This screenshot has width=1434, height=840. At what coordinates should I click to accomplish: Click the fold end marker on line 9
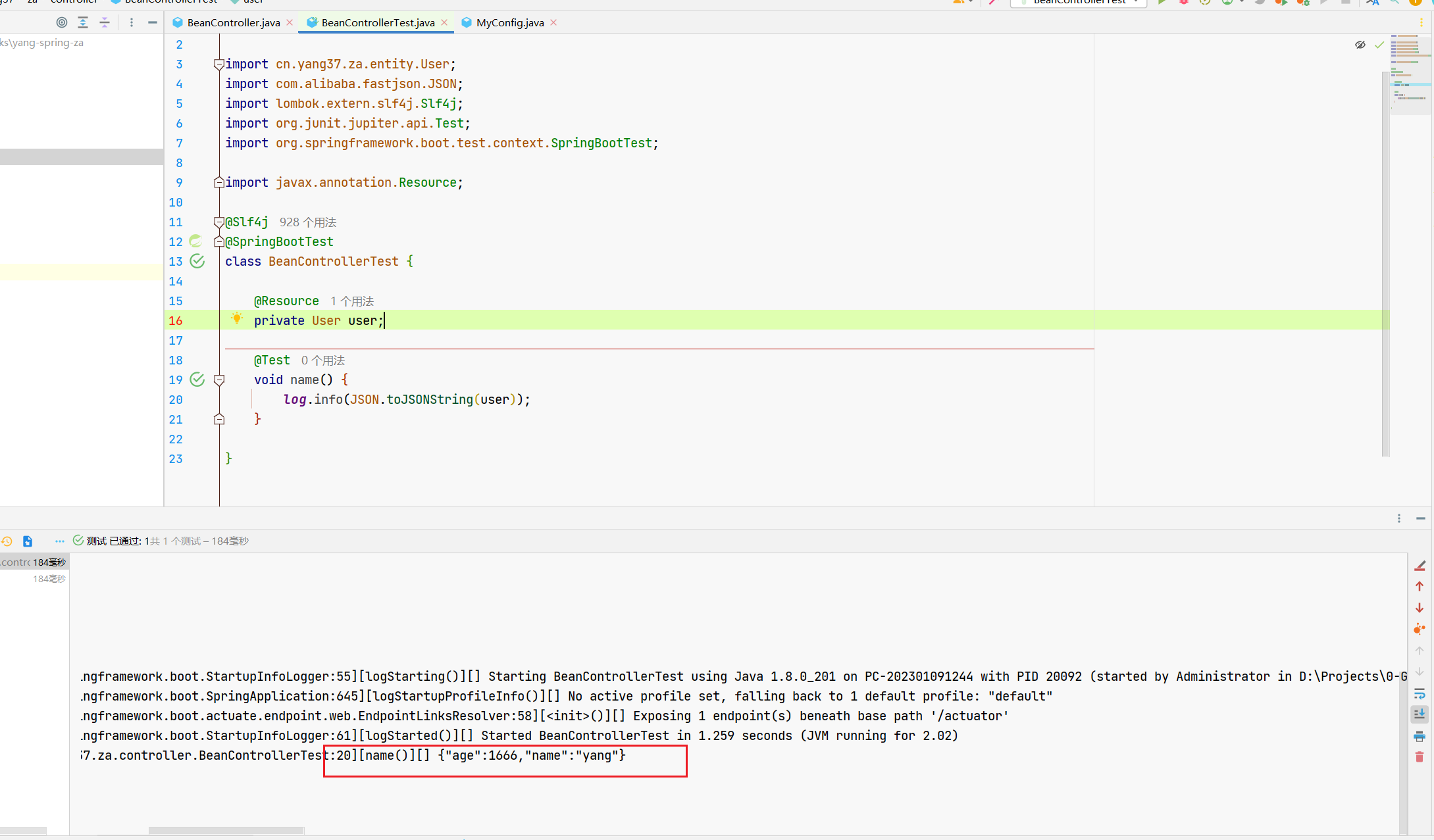click(219, 182)
